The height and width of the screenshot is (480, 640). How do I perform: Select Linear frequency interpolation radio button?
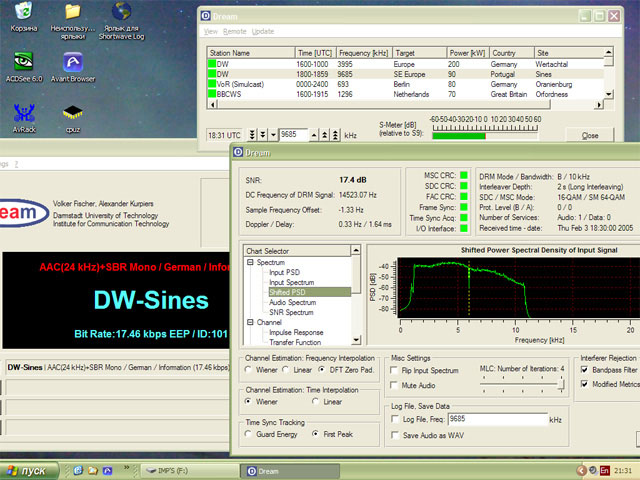pos(286,369)
